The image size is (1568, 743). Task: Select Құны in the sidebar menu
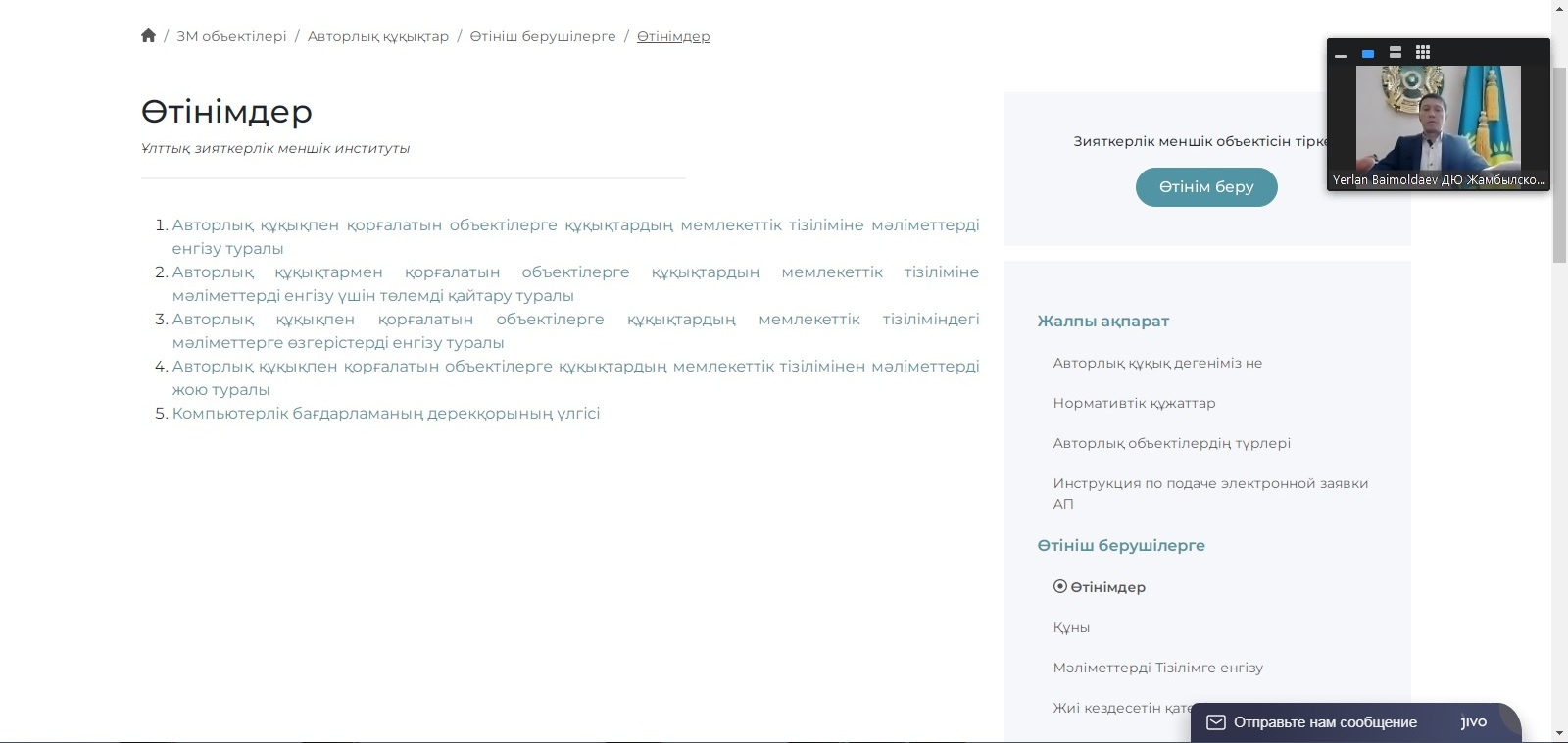coord(1071,627)
